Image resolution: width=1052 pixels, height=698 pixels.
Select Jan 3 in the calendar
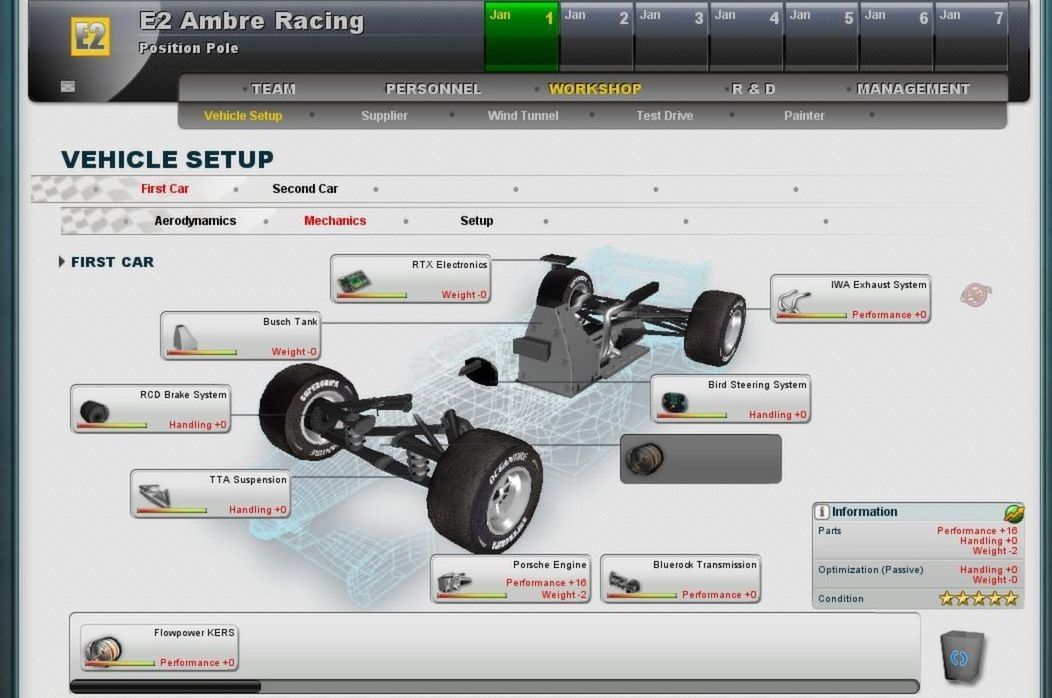pyautogui.click(x=671, y=37)
